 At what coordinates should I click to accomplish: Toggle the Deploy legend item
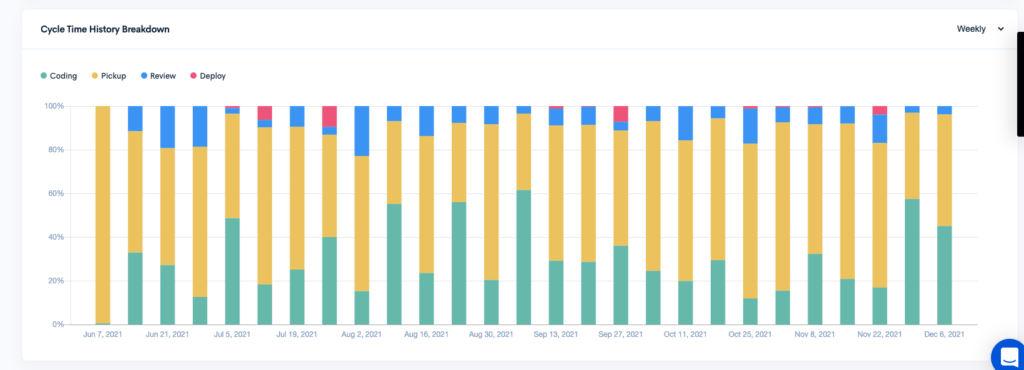208,76
